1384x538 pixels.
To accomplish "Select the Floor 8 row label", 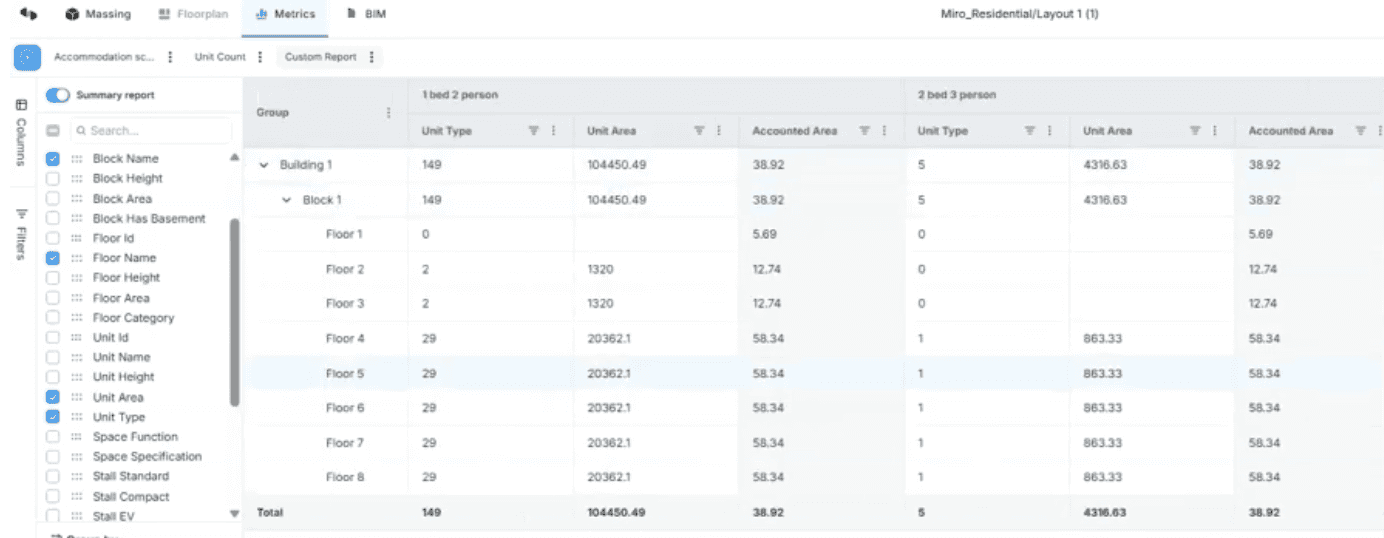I will point(344,477).
